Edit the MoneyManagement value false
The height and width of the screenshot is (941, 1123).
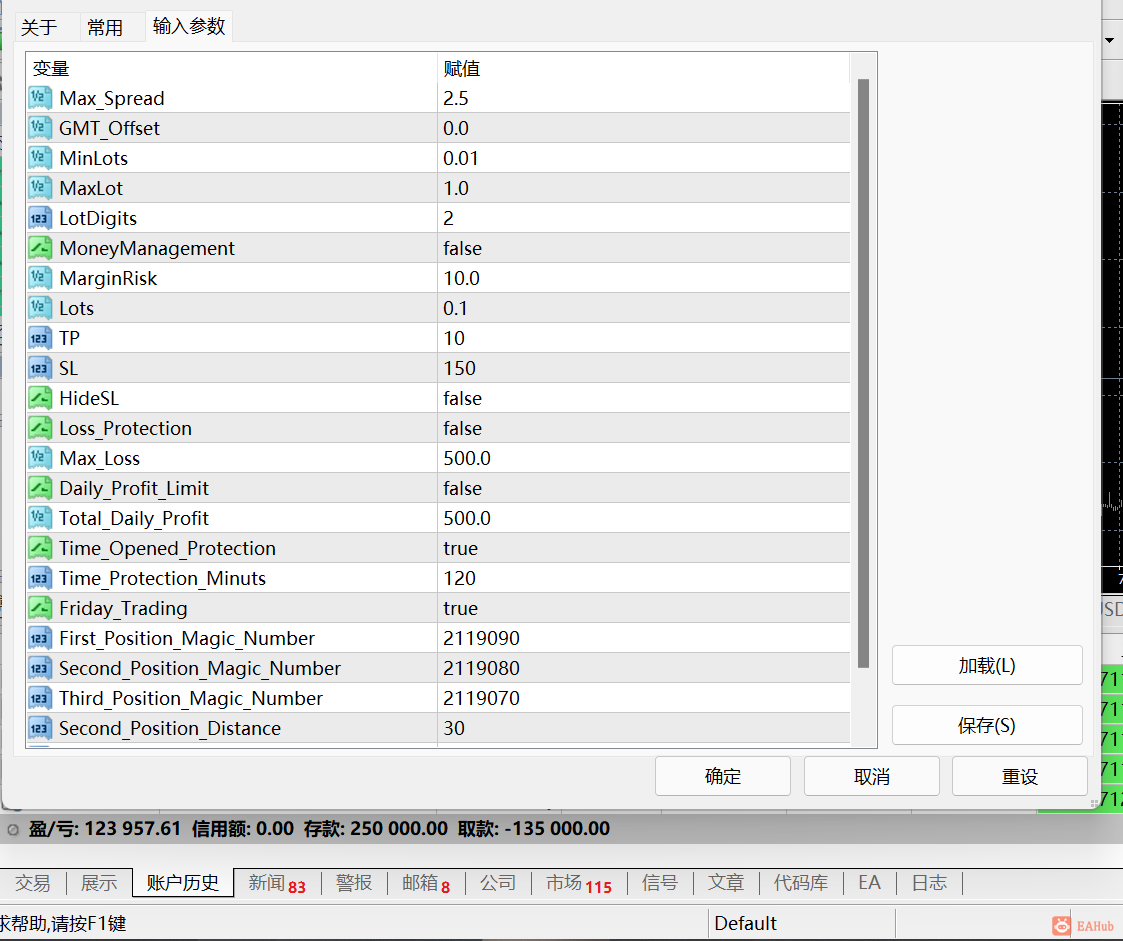[x=644, y=248]
